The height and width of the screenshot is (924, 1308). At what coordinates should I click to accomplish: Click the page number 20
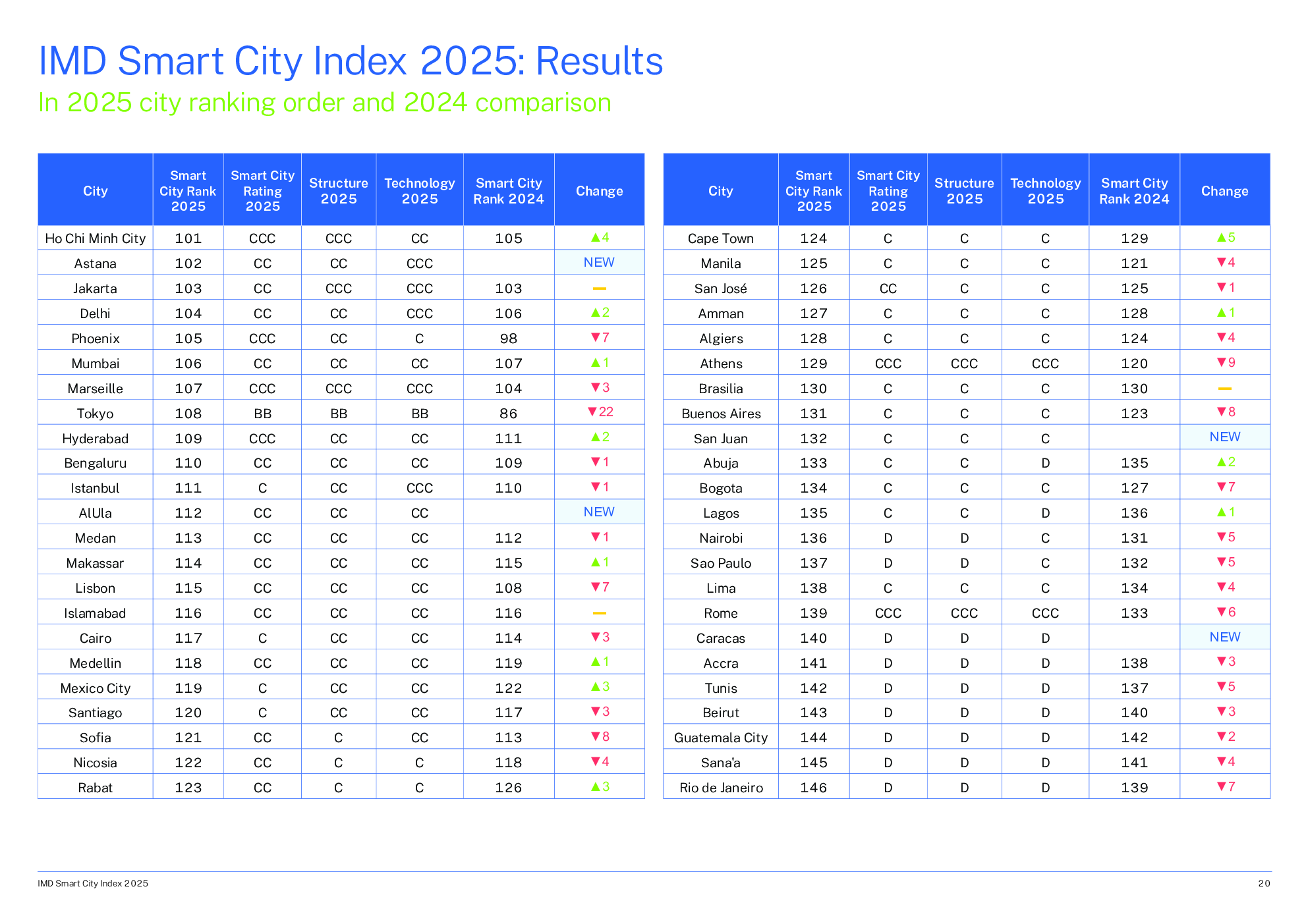pos(1264,883)
